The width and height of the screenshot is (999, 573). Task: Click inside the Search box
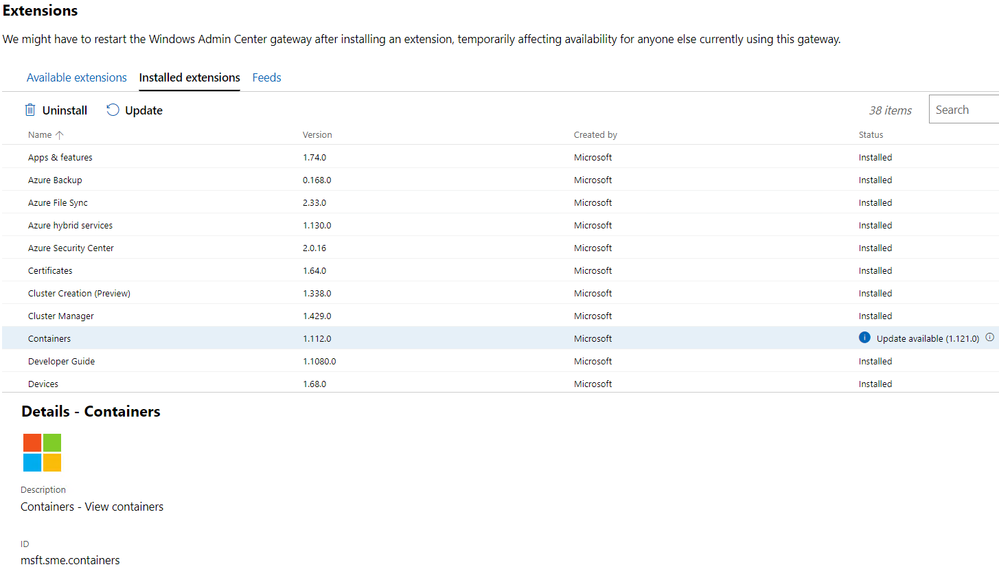pos(964,109)
